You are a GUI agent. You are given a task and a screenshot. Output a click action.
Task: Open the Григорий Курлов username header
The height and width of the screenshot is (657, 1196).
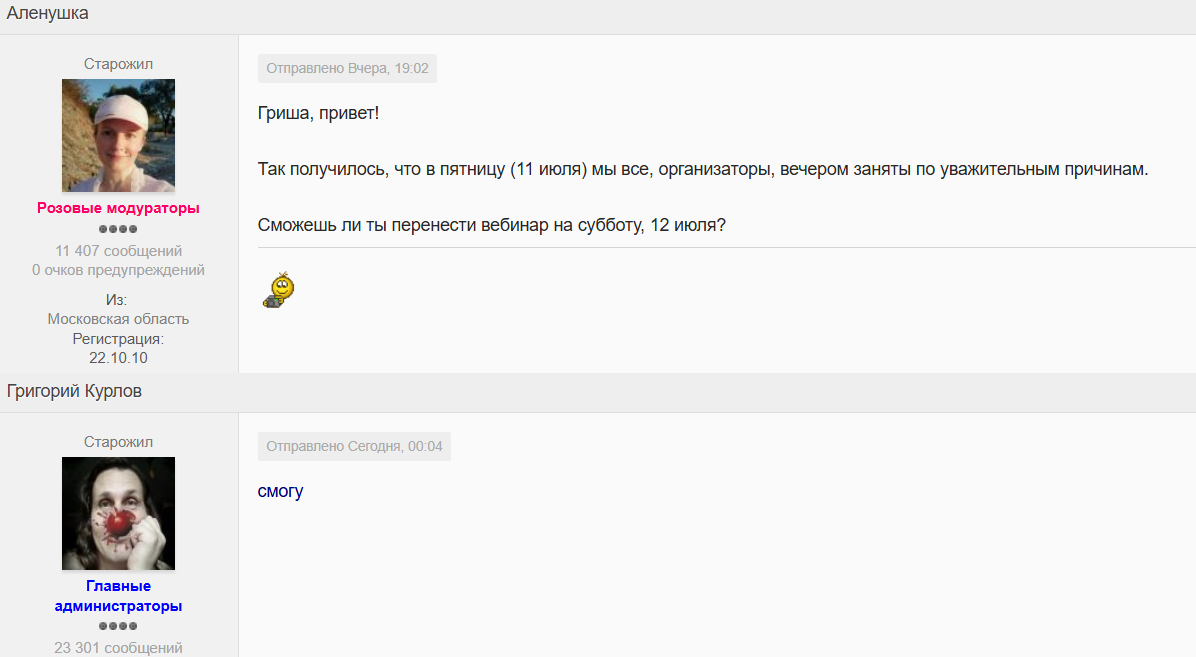[x=74, y=391]
